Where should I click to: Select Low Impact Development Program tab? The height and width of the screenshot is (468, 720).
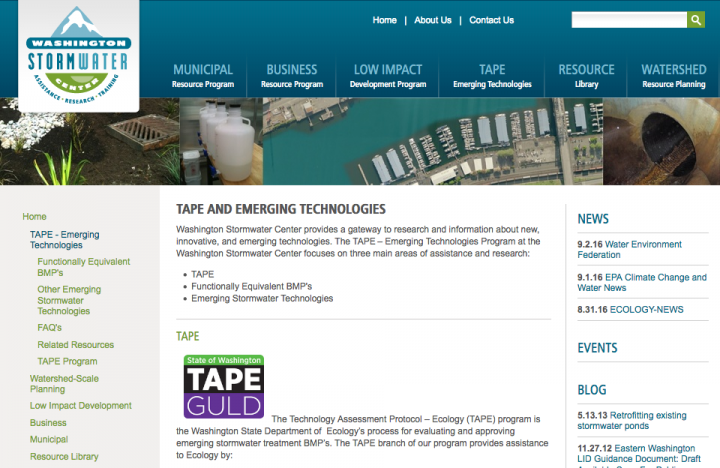coord(388,76)
